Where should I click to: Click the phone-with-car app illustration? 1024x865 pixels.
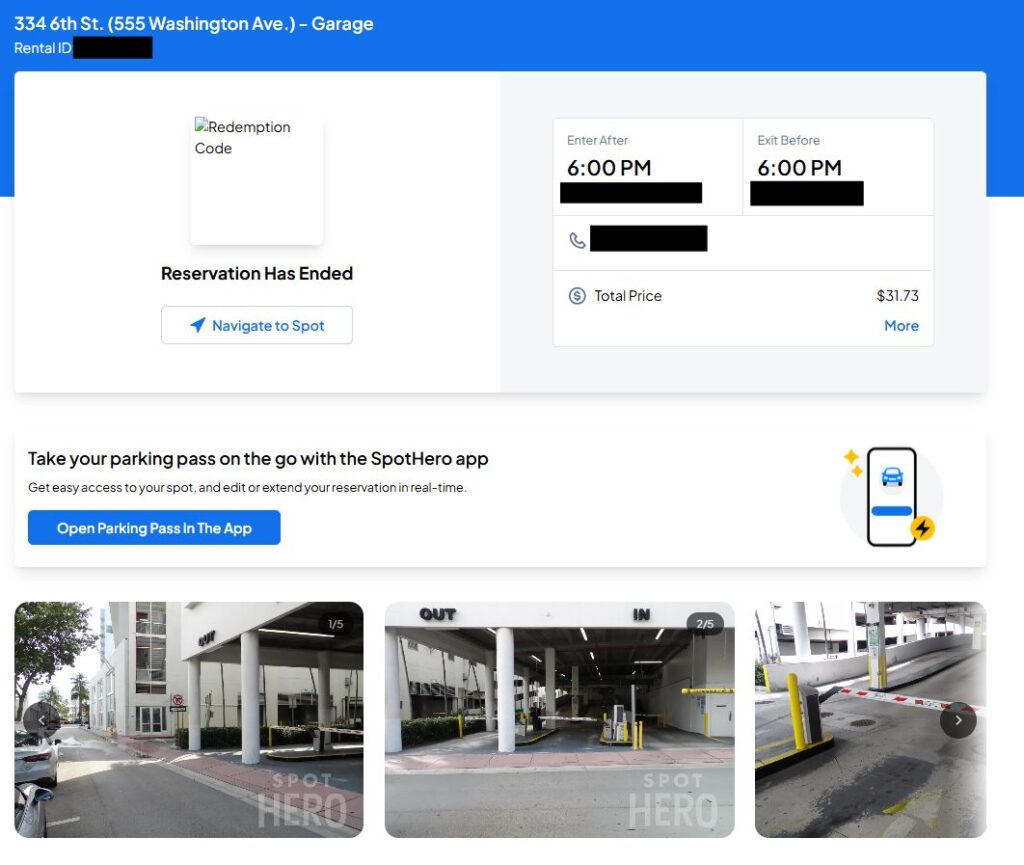(891, 496)
